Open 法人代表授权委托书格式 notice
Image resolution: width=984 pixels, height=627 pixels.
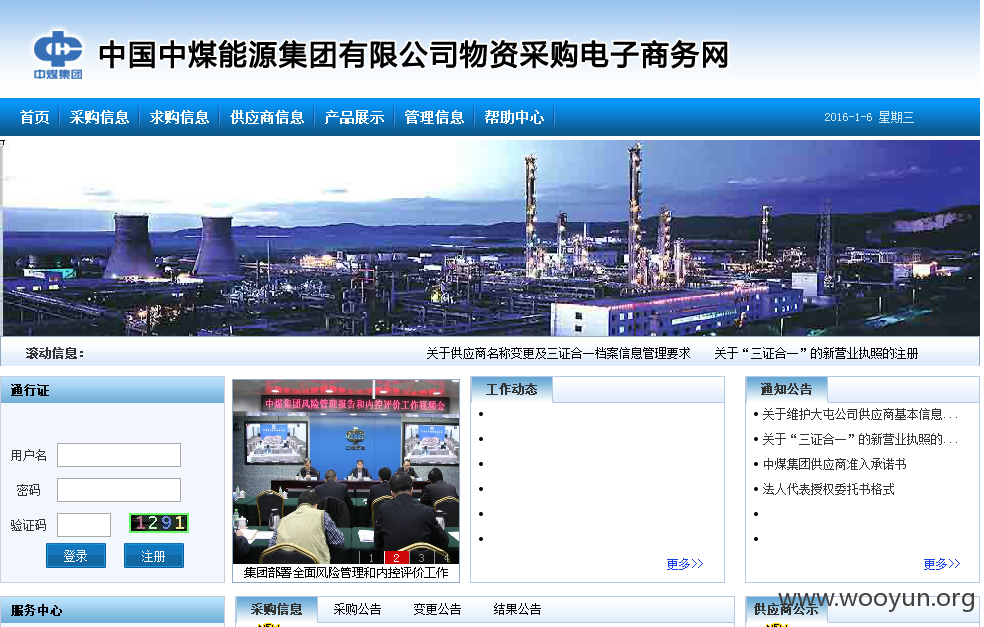click(828, 490)
